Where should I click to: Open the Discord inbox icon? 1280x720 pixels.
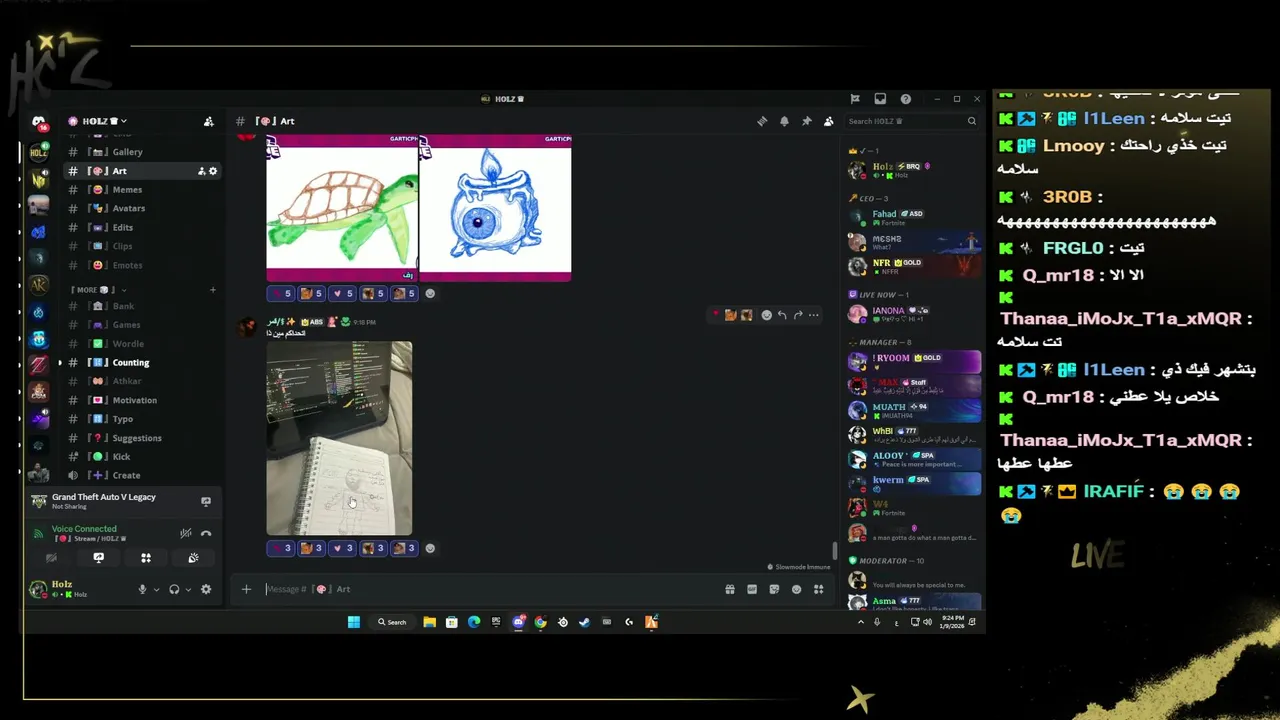[880, 99]
